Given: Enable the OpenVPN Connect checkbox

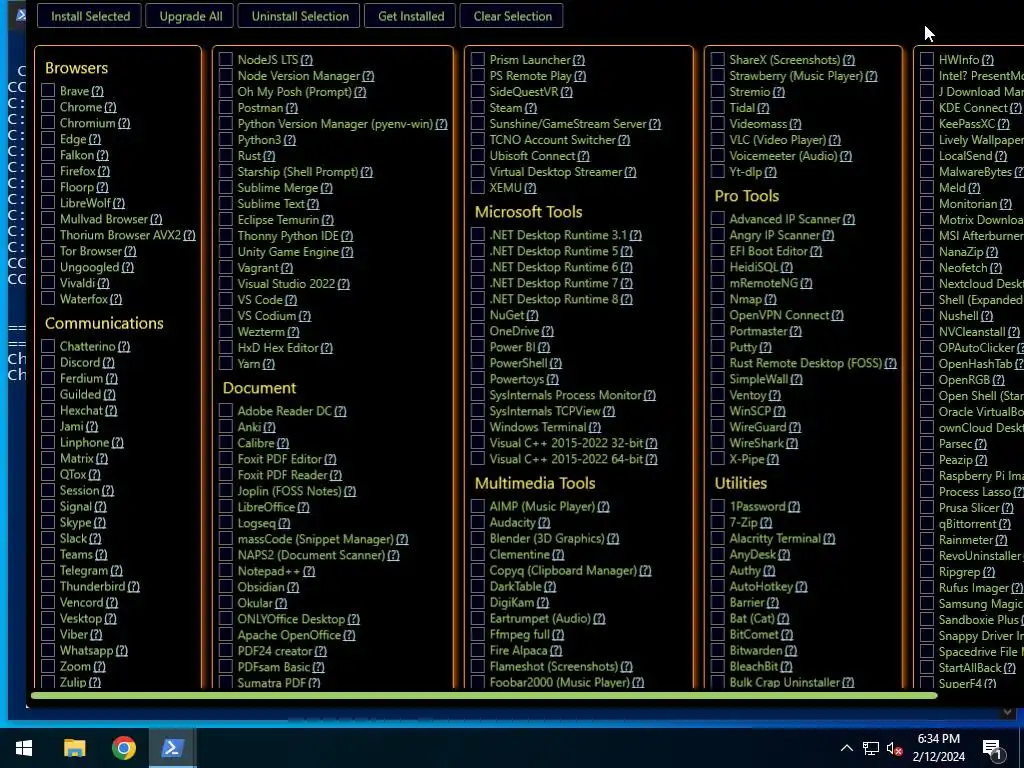Looking at the screenshot, I should click(718, 315).
